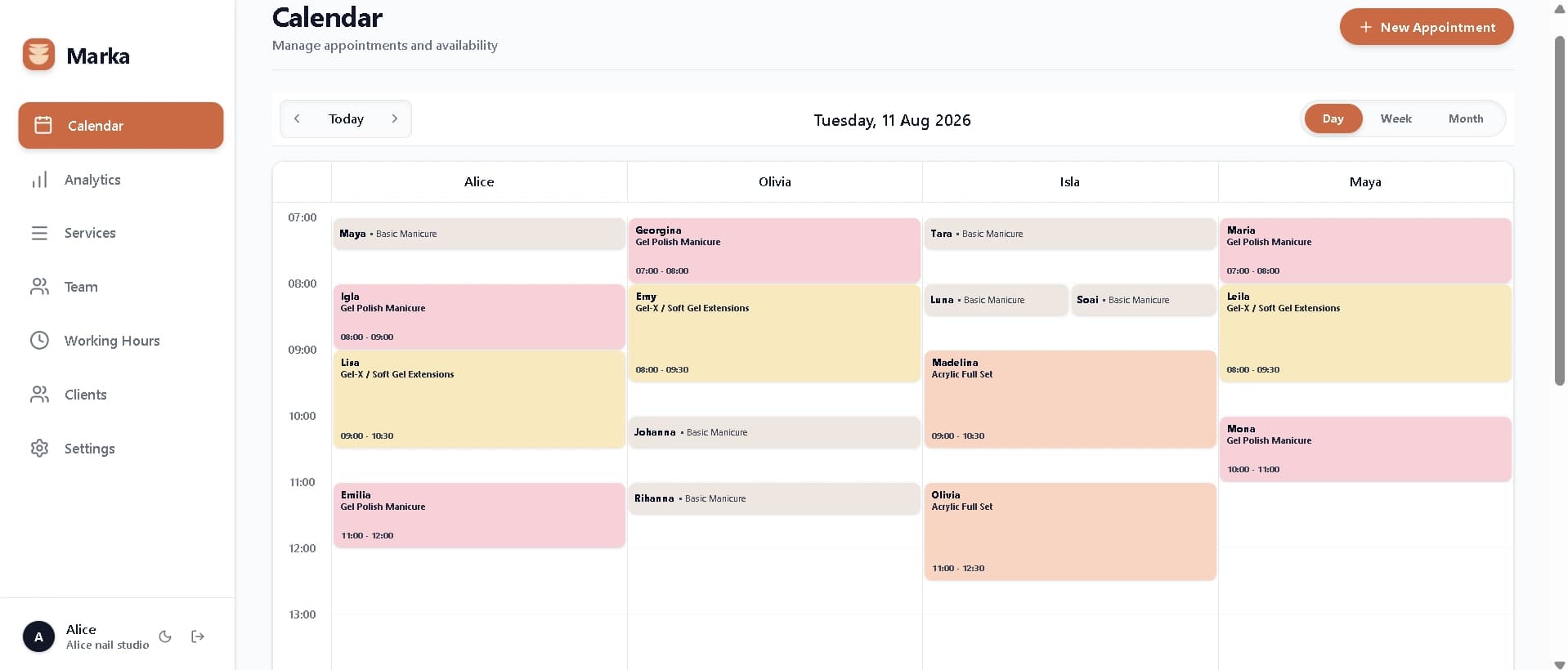Open Maria's Gel Polish Manicure appointment
Screen dimensions: 1568x670
[x=1365, y=250]
